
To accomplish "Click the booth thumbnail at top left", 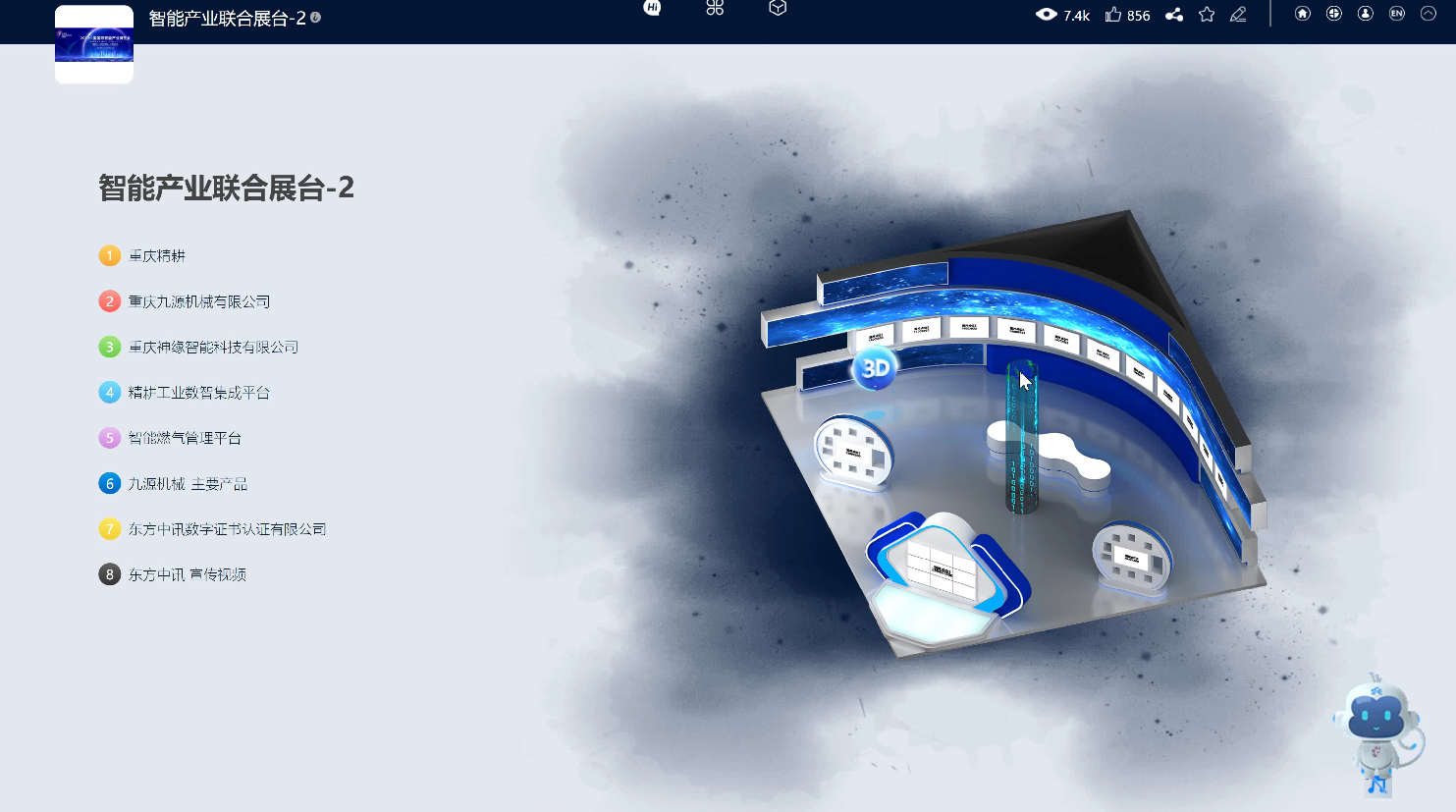I will [94, 44].
